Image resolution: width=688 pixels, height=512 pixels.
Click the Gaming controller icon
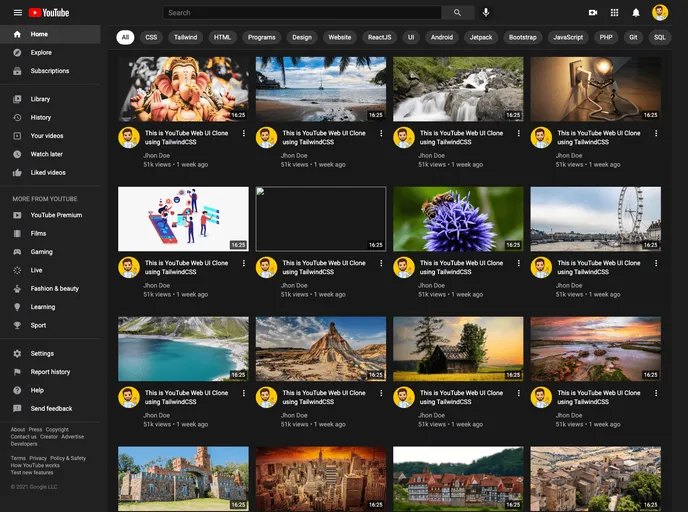pyautogui.click(x=17, y=252)
